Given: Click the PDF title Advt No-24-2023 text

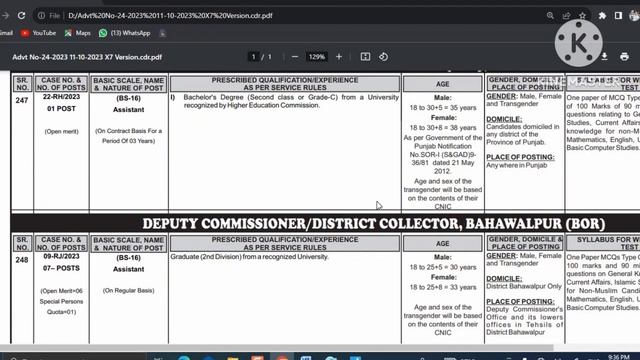Looking at the screenshot, I should pyautogui.click(x=87, y=57).
